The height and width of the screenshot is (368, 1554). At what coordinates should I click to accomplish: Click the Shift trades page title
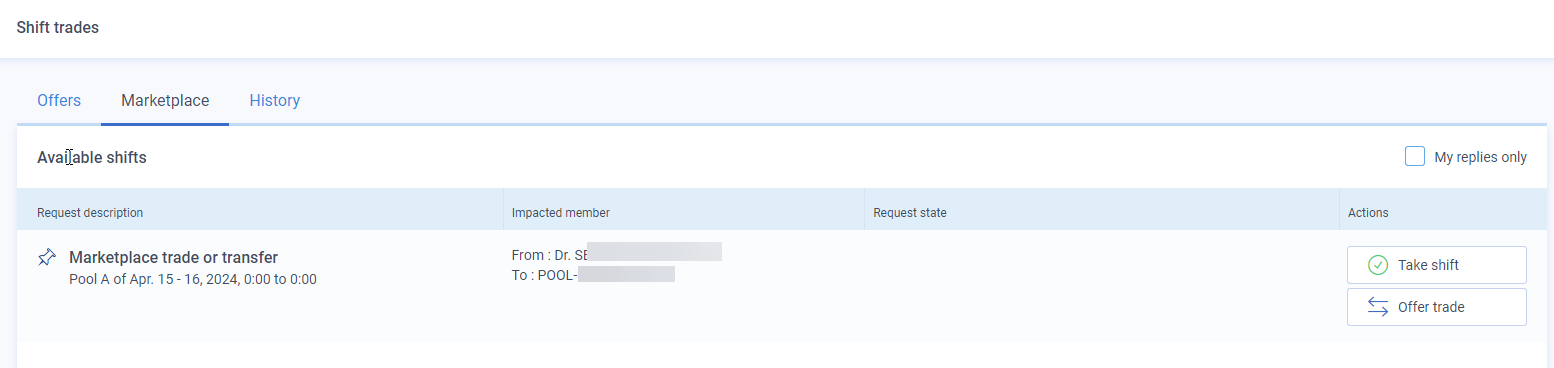click(x=58, y=27)
